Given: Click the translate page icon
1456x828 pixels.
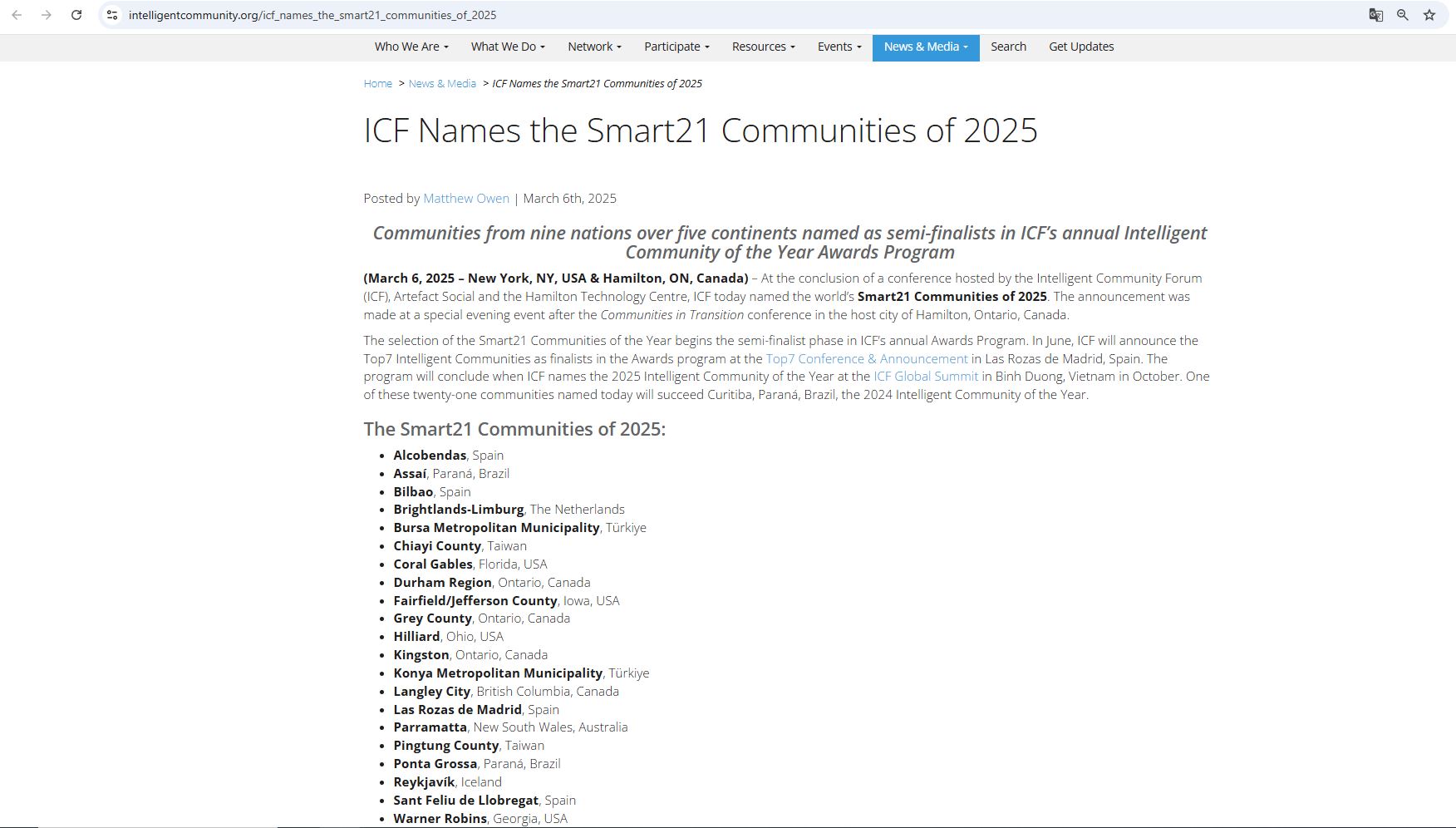Looking at the screenshot, I should 1376,15.
